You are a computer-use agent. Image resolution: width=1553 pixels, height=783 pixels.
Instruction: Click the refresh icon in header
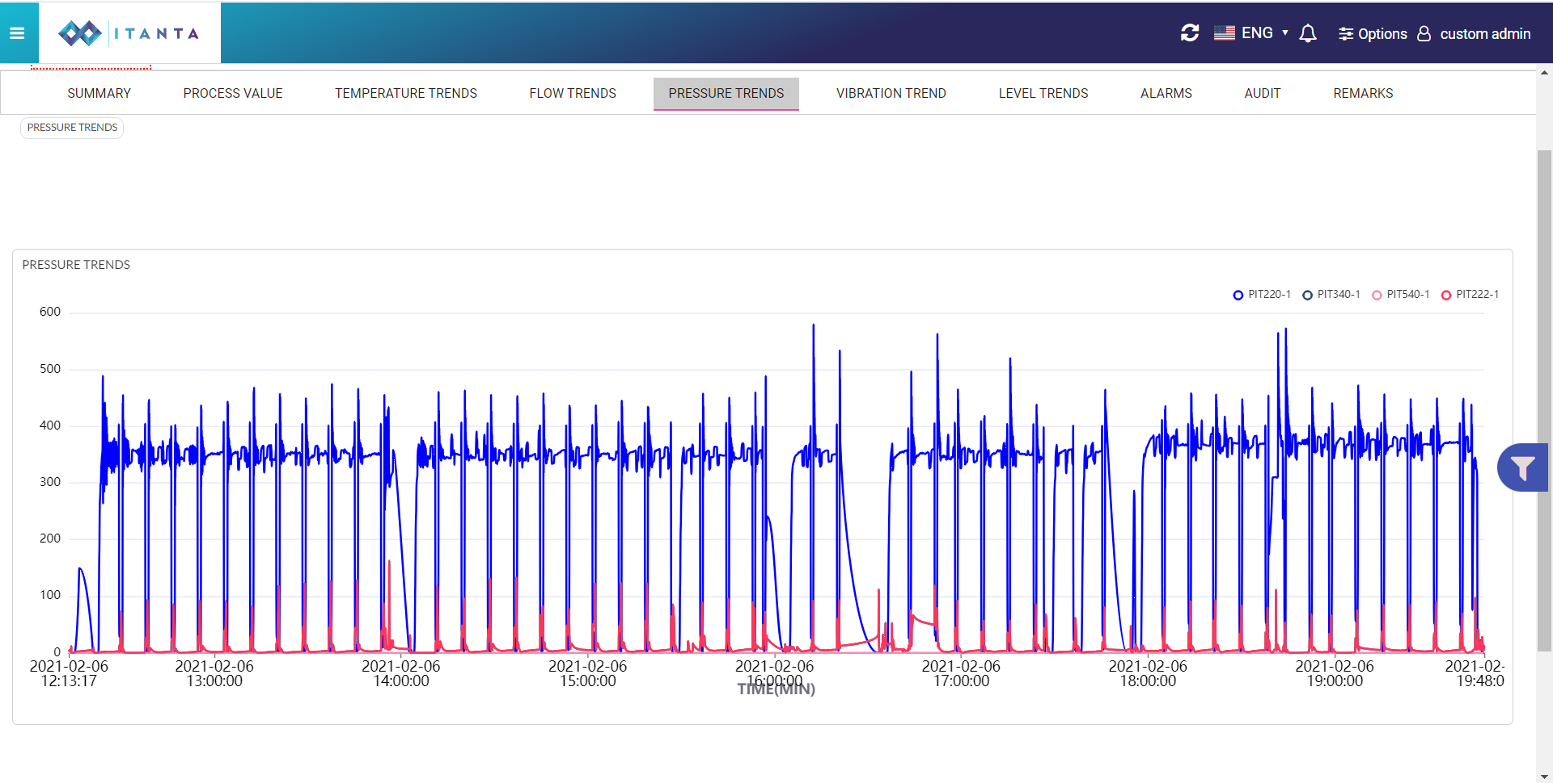pos(1189,33)
